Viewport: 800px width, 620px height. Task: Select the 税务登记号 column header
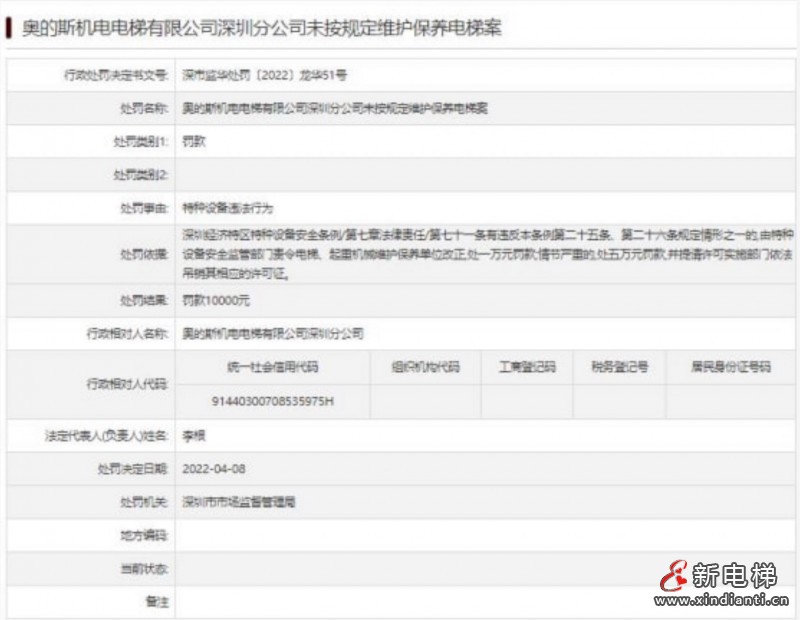pyautogui.click(x=619, y=368)
